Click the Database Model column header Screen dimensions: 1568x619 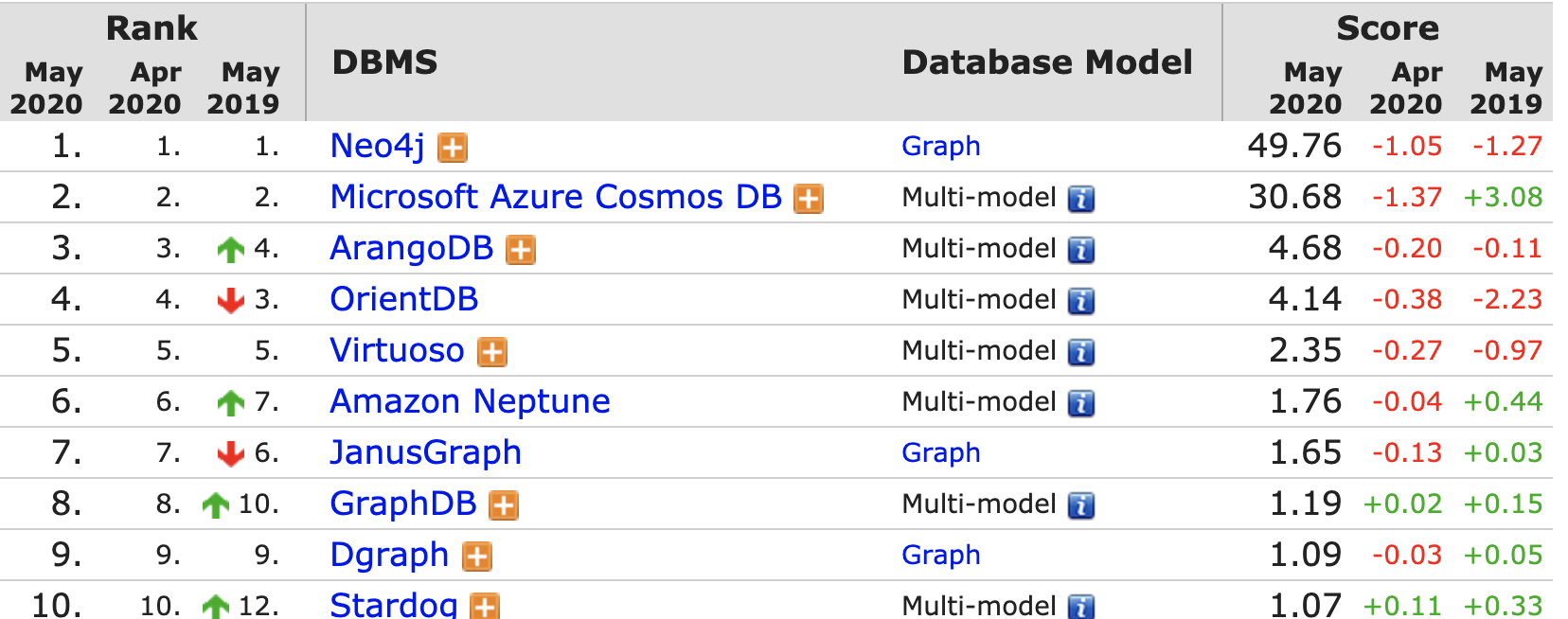pyautogui.click(x=1047, y=62)
